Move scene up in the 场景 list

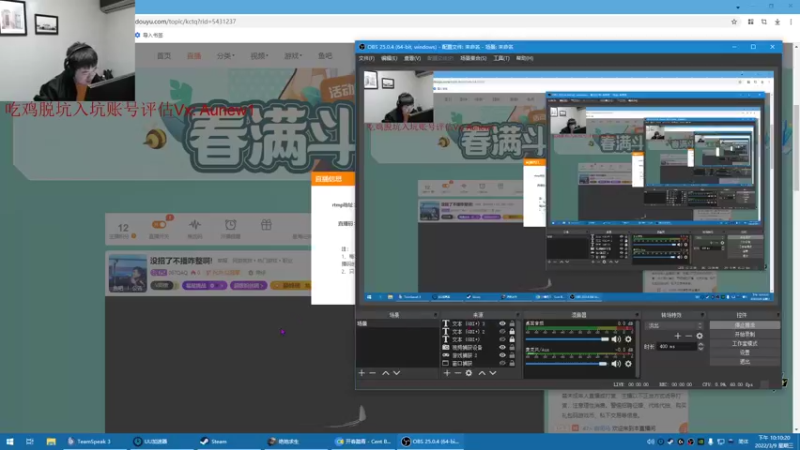pyautogui.click(x=386, y=373)
